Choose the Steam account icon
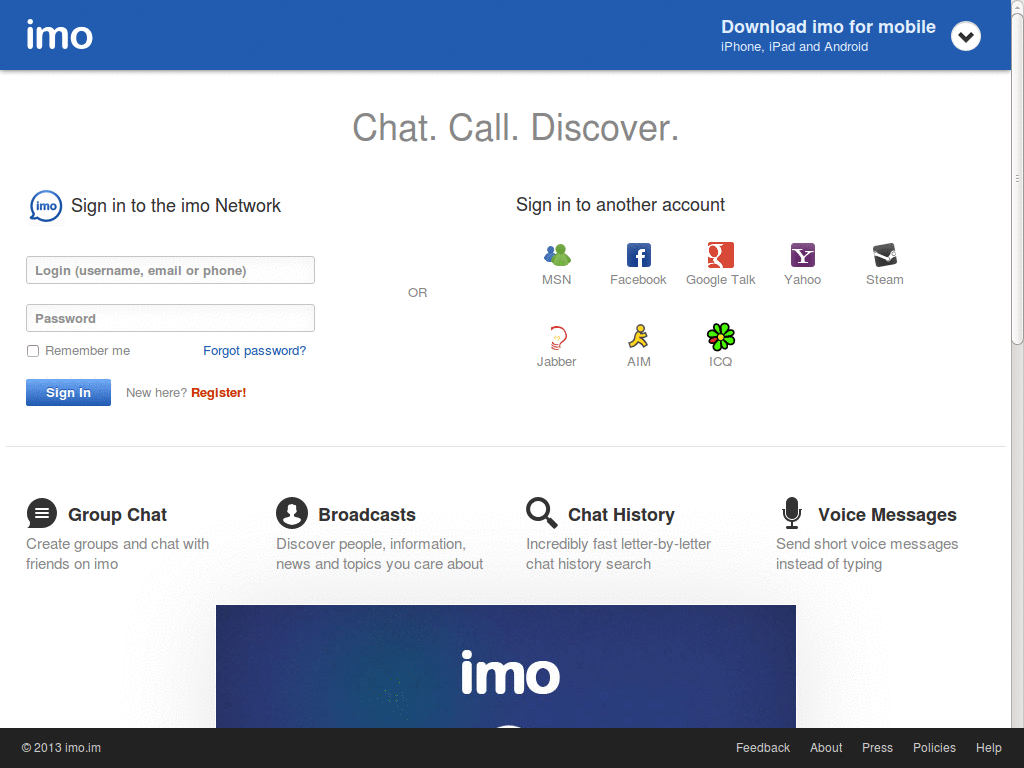Viewport: 1024px width, 768px height. click(x=885, y=255)
